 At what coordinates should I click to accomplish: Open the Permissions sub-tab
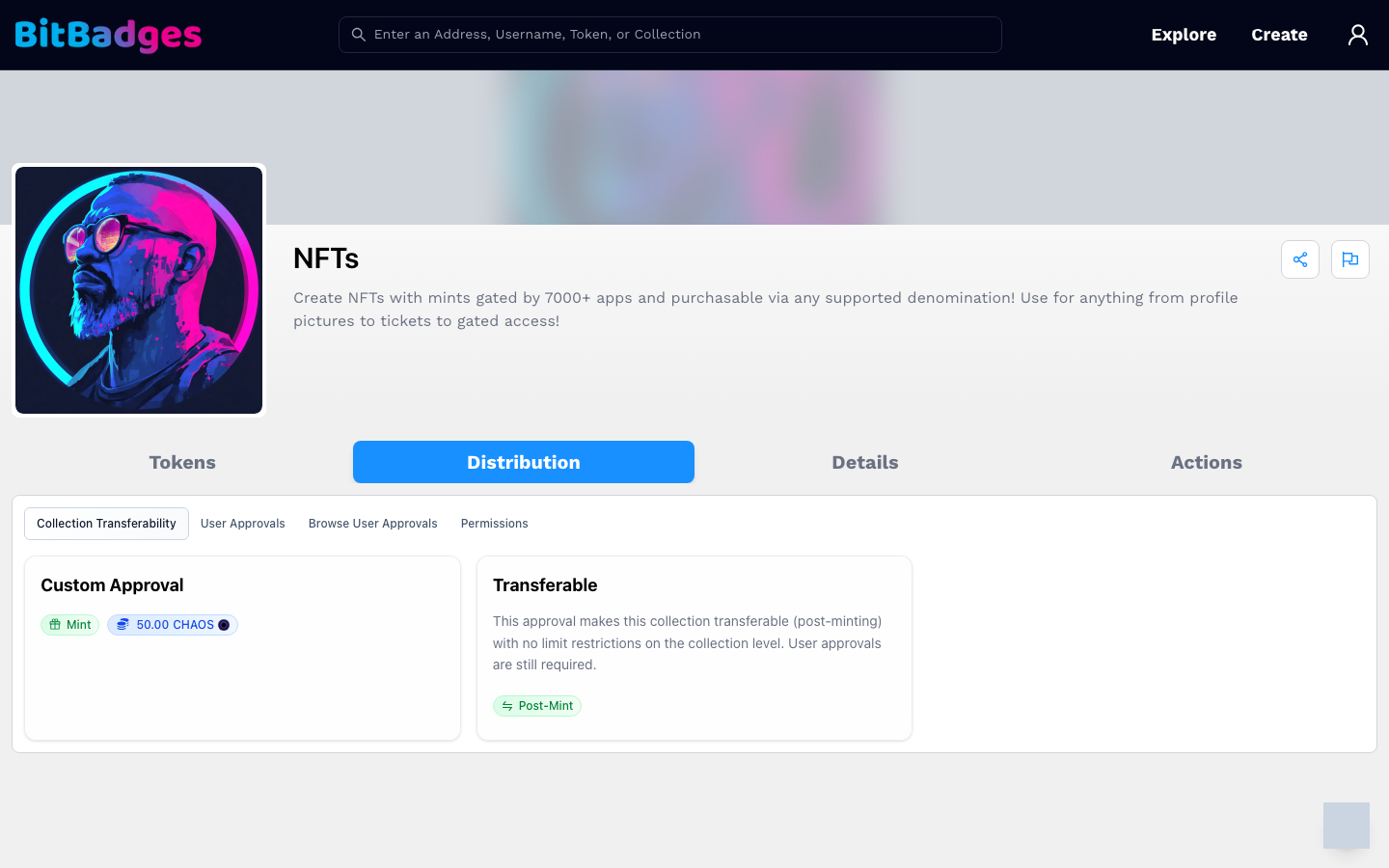tap(495, 524)
